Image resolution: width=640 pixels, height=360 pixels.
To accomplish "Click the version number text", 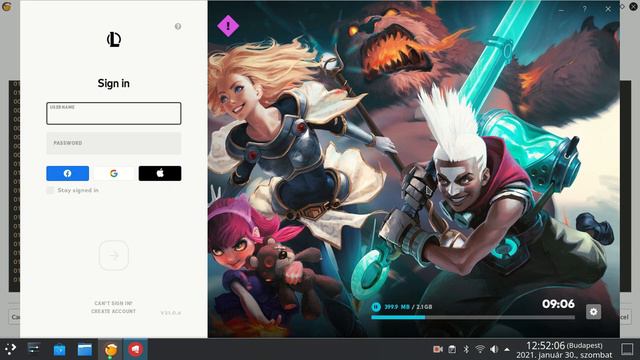I will pos(171,313).
